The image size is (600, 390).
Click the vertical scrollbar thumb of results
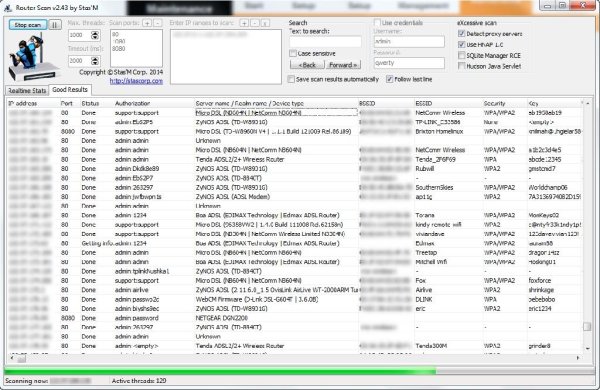point(587,327)
